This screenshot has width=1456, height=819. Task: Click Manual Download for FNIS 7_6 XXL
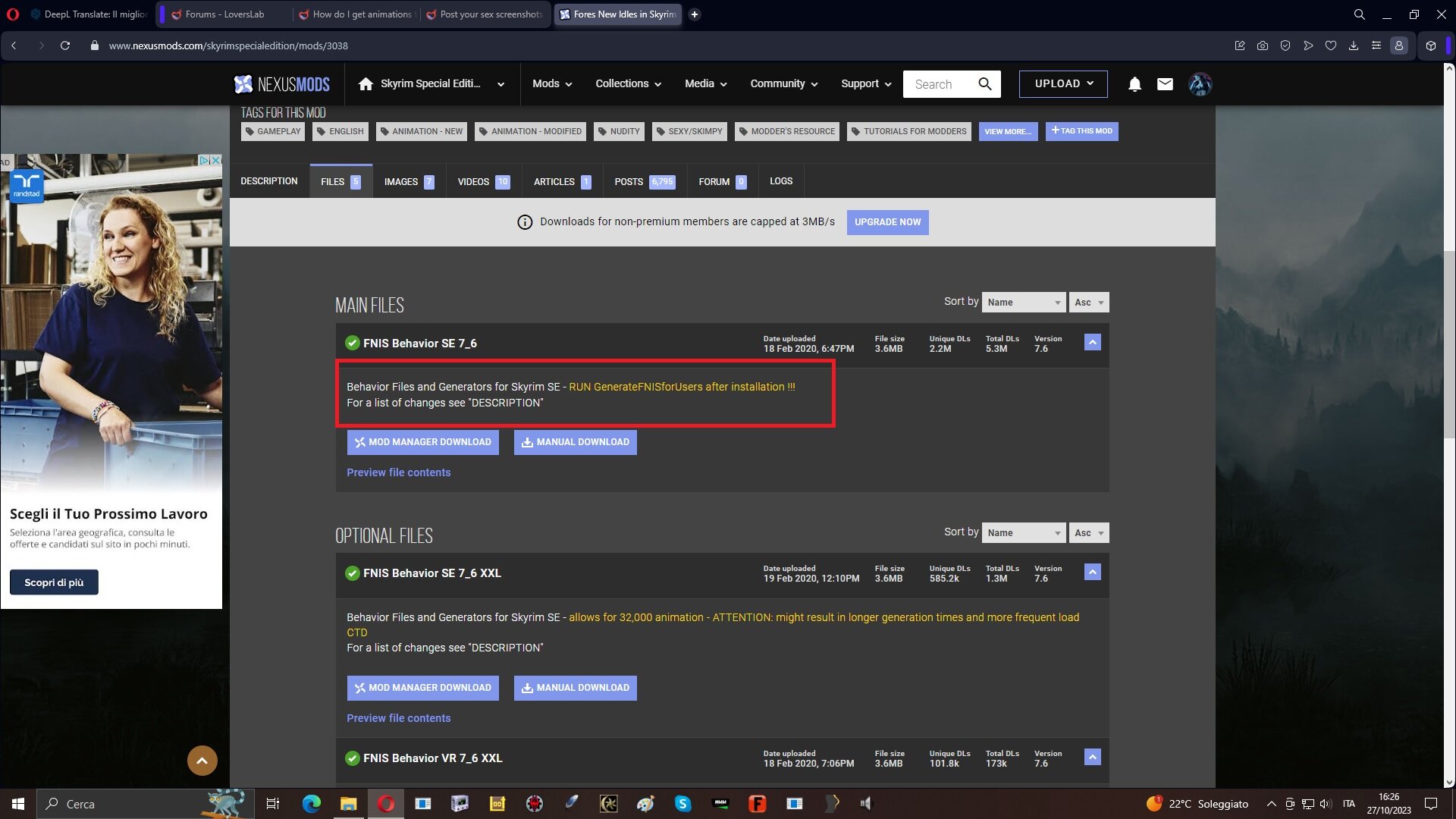tap(576, 688)
